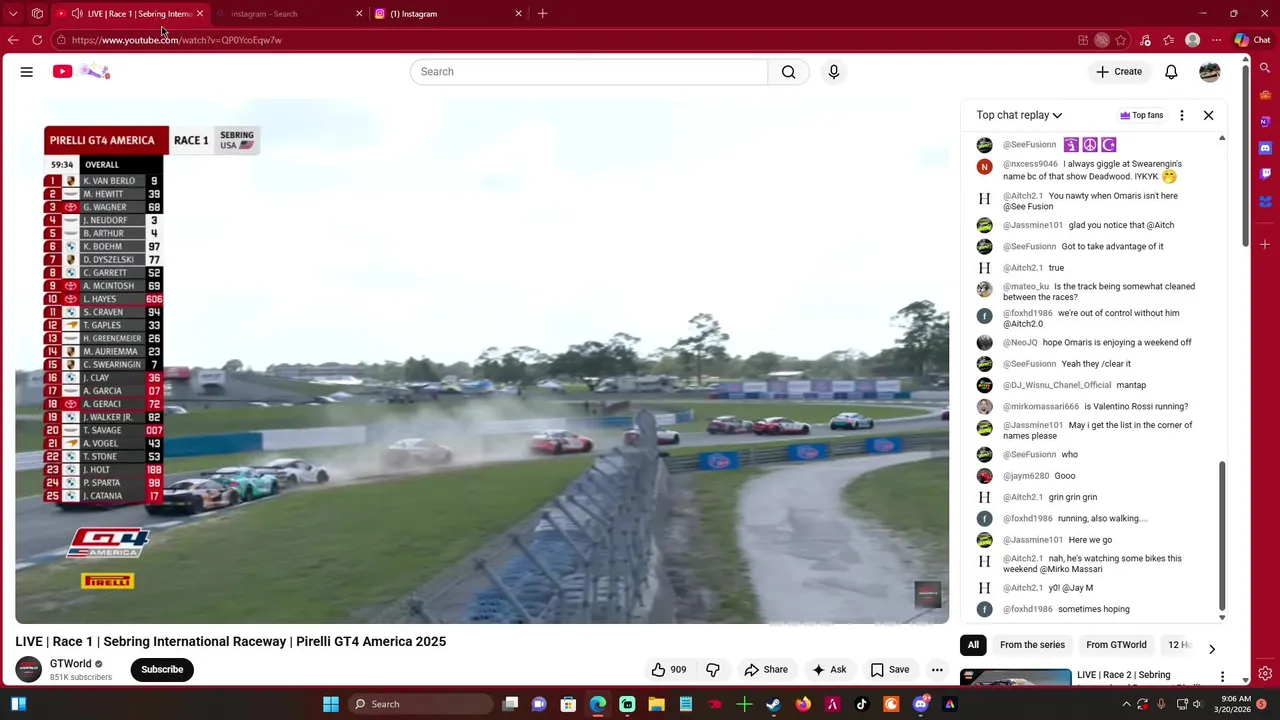Open a new browser tab

pos(542,14)
